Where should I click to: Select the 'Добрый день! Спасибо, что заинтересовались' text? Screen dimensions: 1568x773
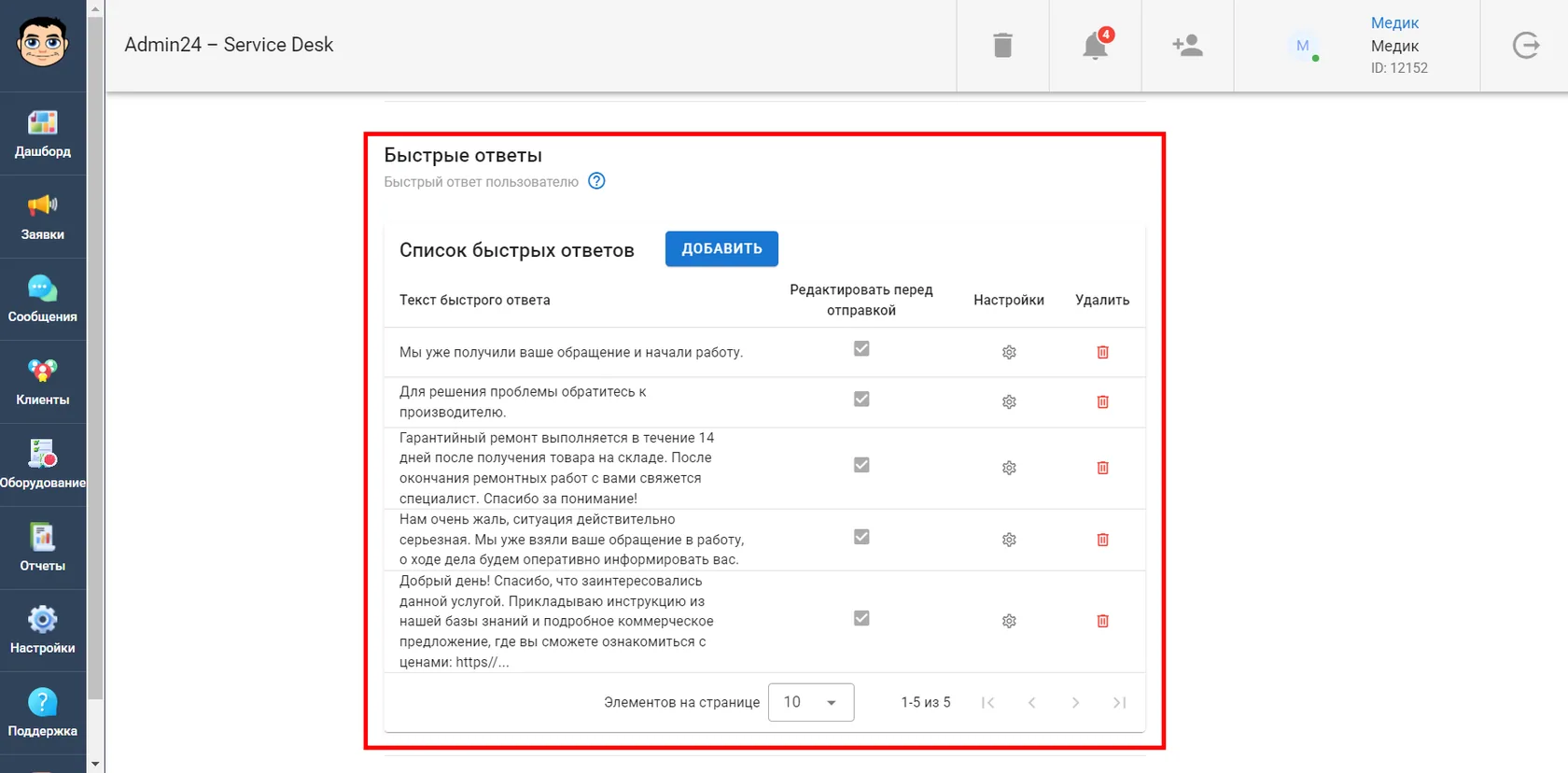click(556, 621)
